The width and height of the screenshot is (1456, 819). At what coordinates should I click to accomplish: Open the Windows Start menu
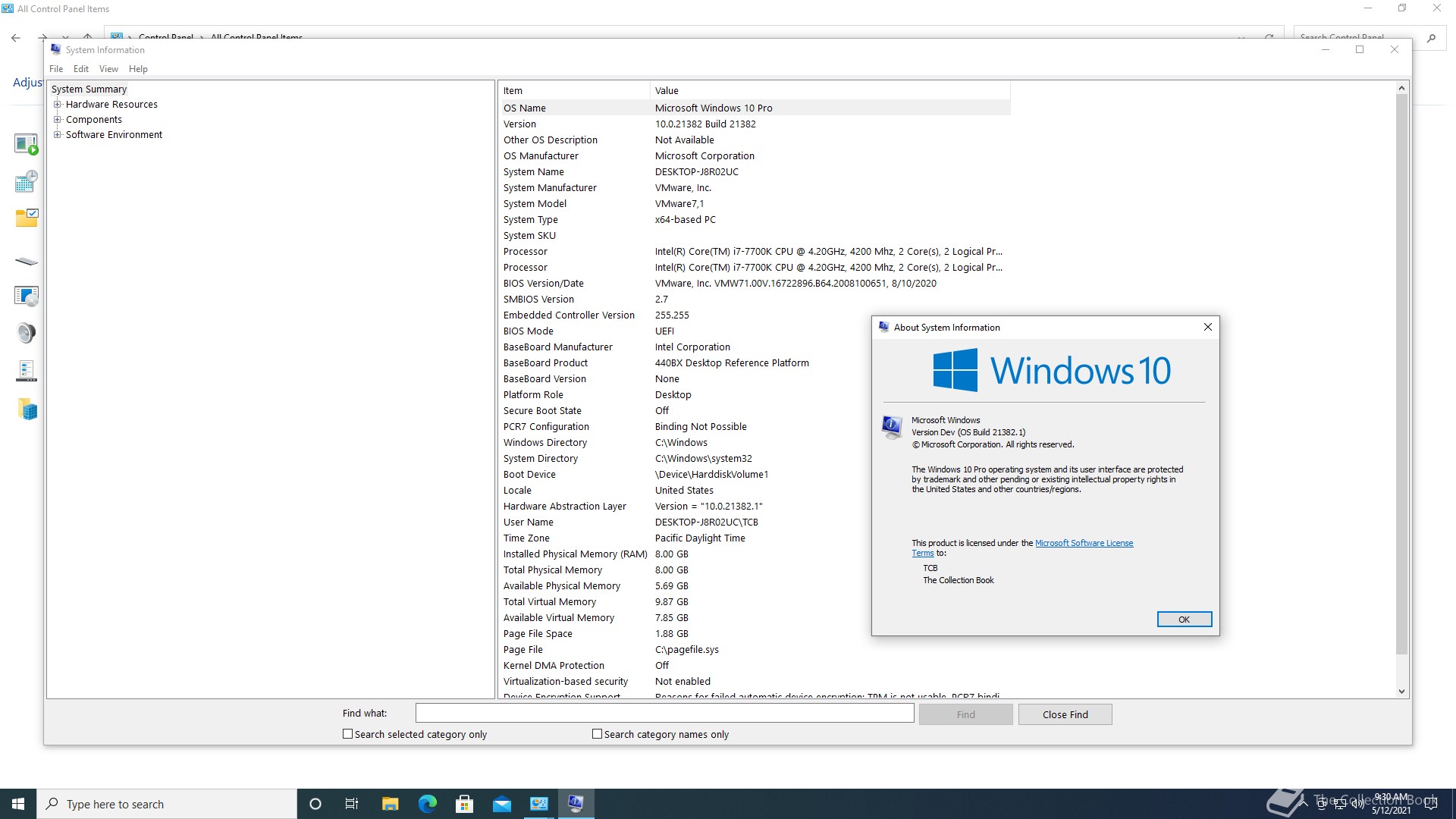(x=18, y=804)
